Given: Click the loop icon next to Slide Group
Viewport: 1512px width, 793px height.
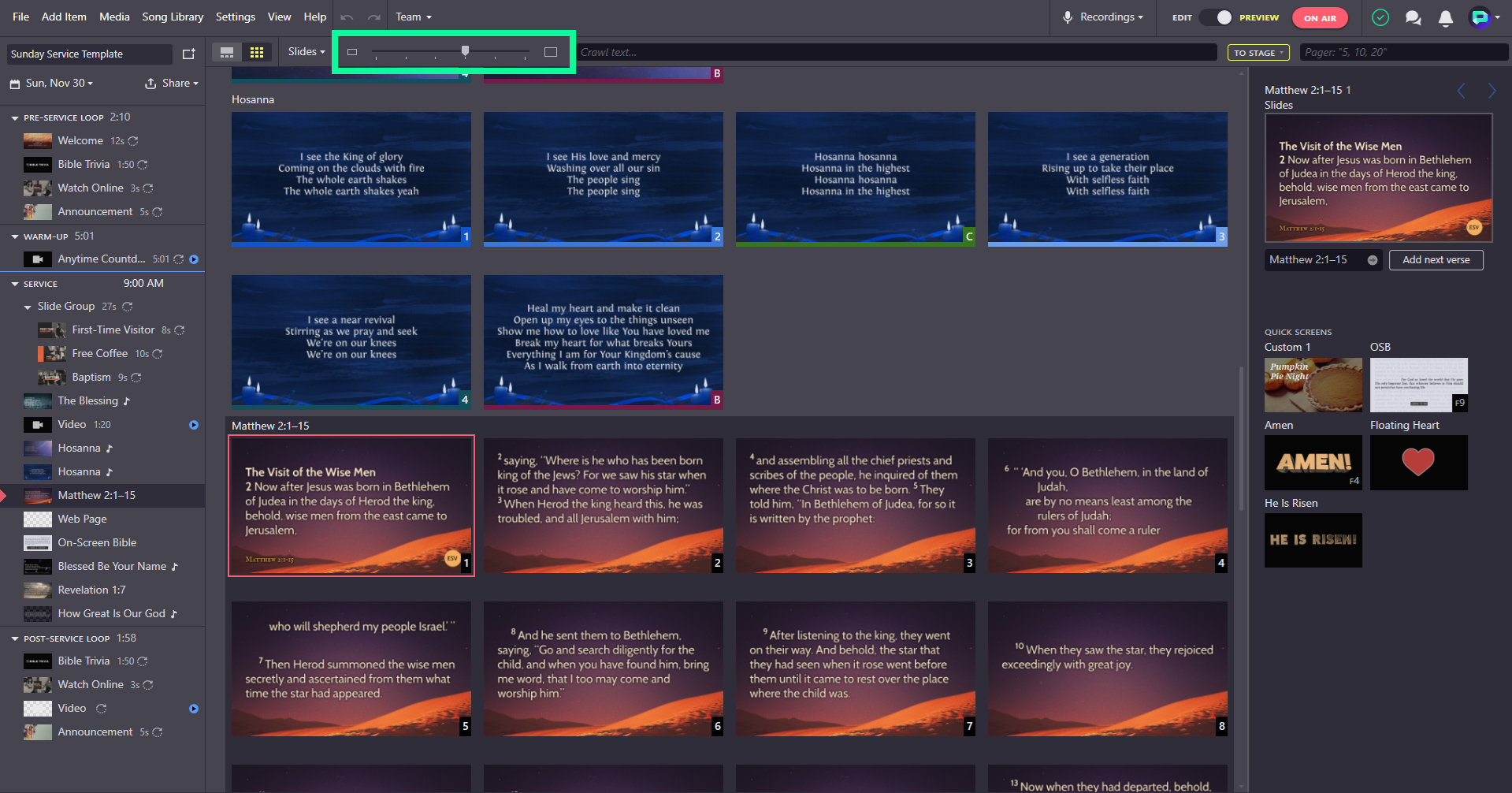Looking at the screenshot, I should pos(127,307).
